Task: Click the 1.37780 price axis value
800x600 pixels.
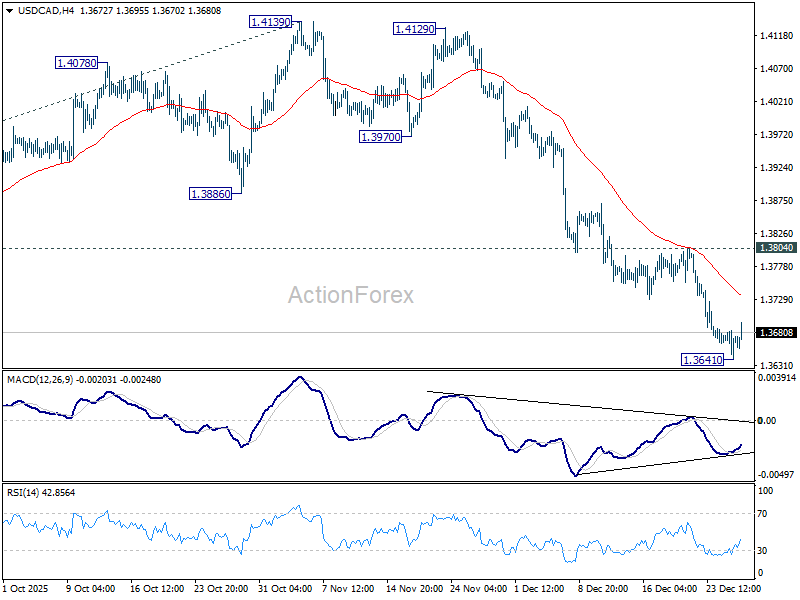Action: (x=777, y=266)
